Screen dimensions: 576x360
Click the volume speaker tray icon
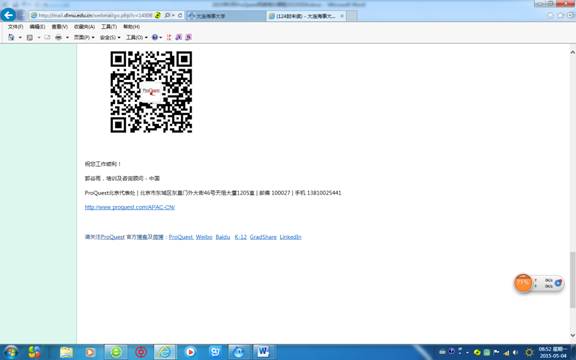tap(515, 353)
